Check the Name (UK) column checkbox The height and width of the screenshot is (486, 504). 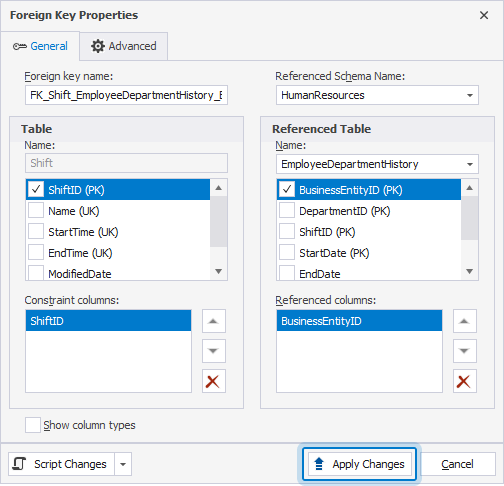[x=36, y=211]
